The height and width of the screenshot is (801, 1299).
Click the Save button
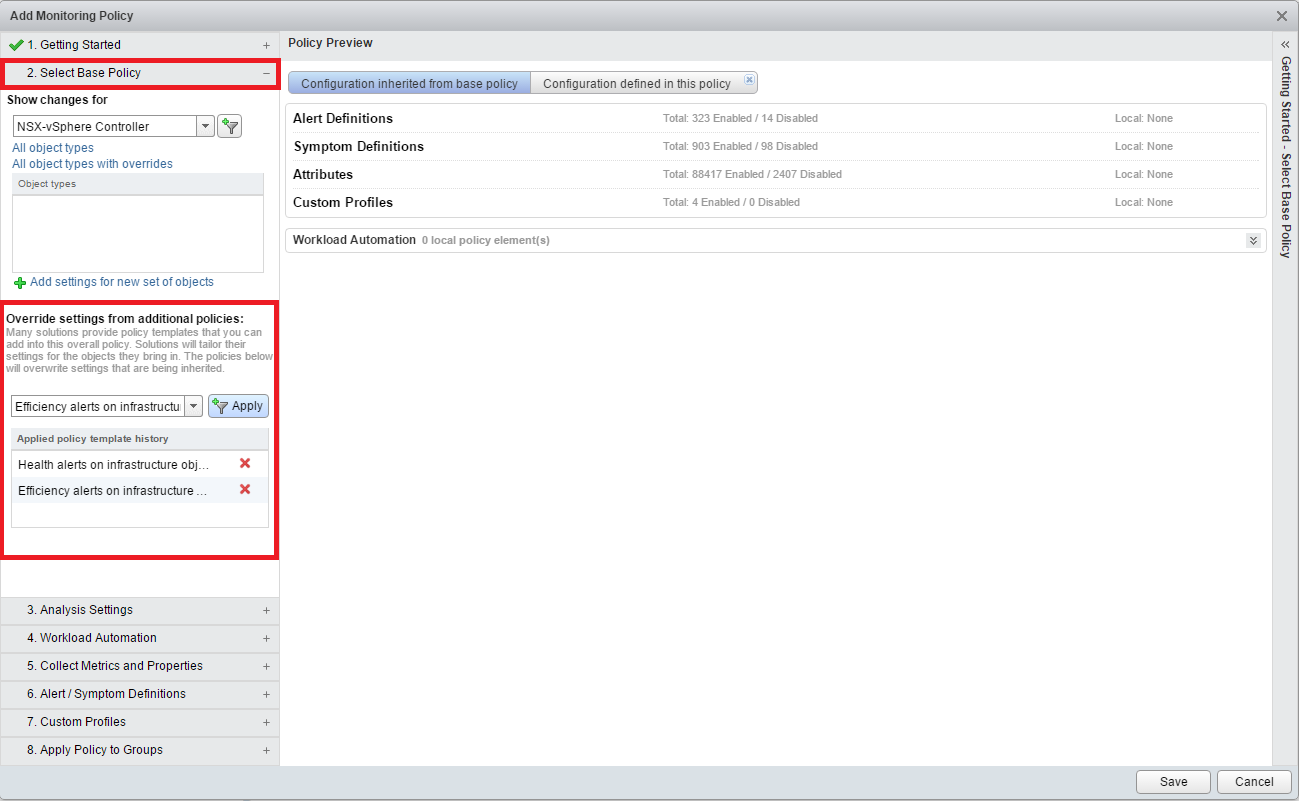1173,782
